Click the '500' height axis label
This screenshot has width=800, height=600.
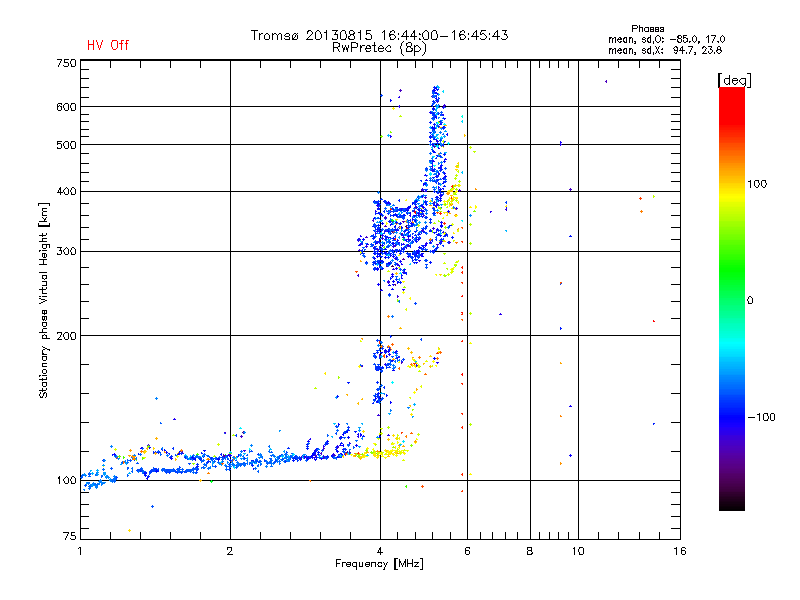click(66, 145)
